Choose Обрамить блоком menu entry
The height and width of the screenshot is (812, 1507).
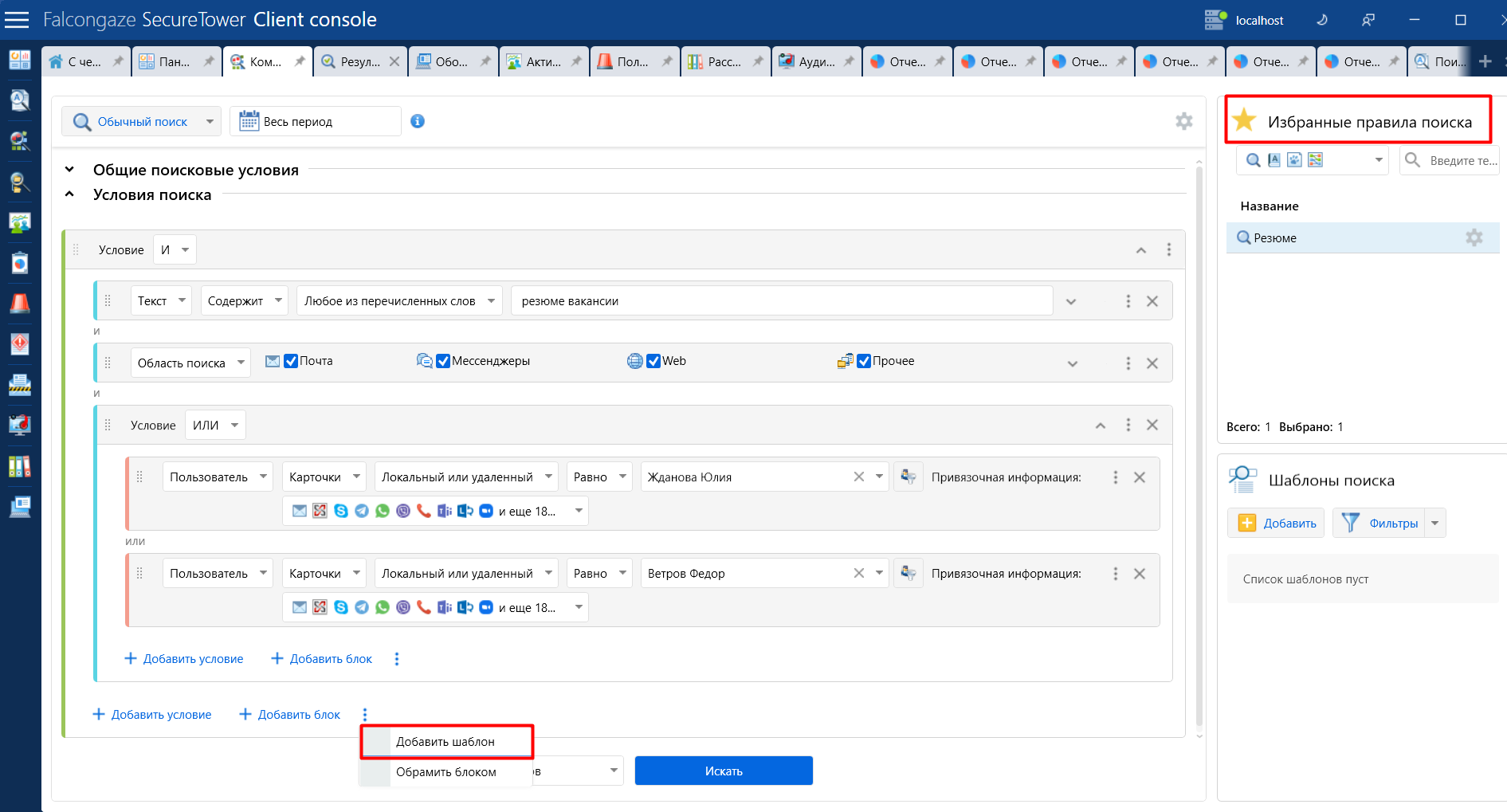445,772
